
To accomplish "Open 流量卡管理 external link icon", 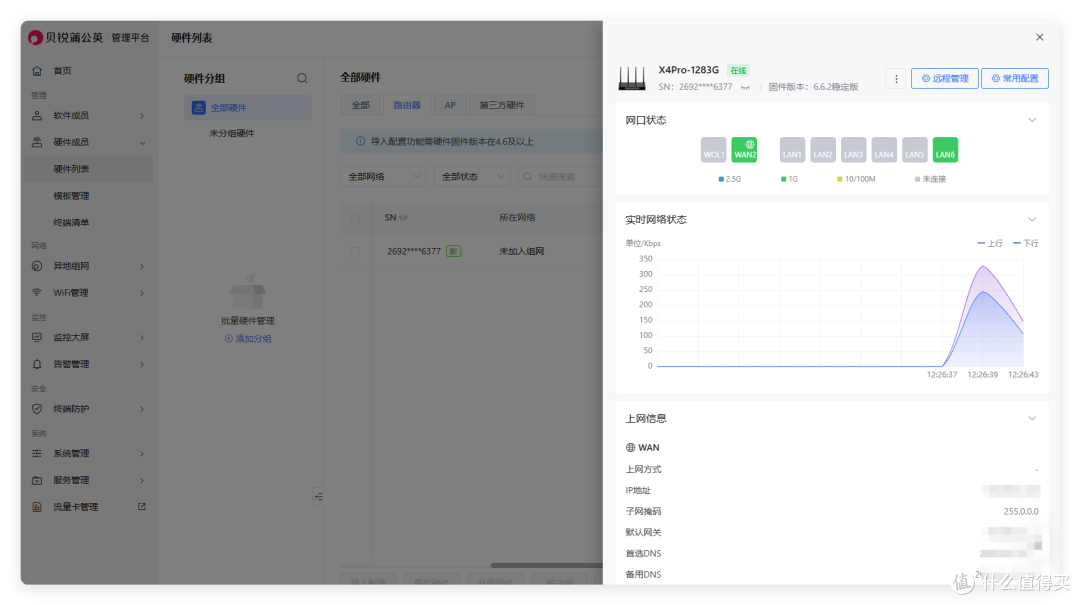I will tap(142, 506).
